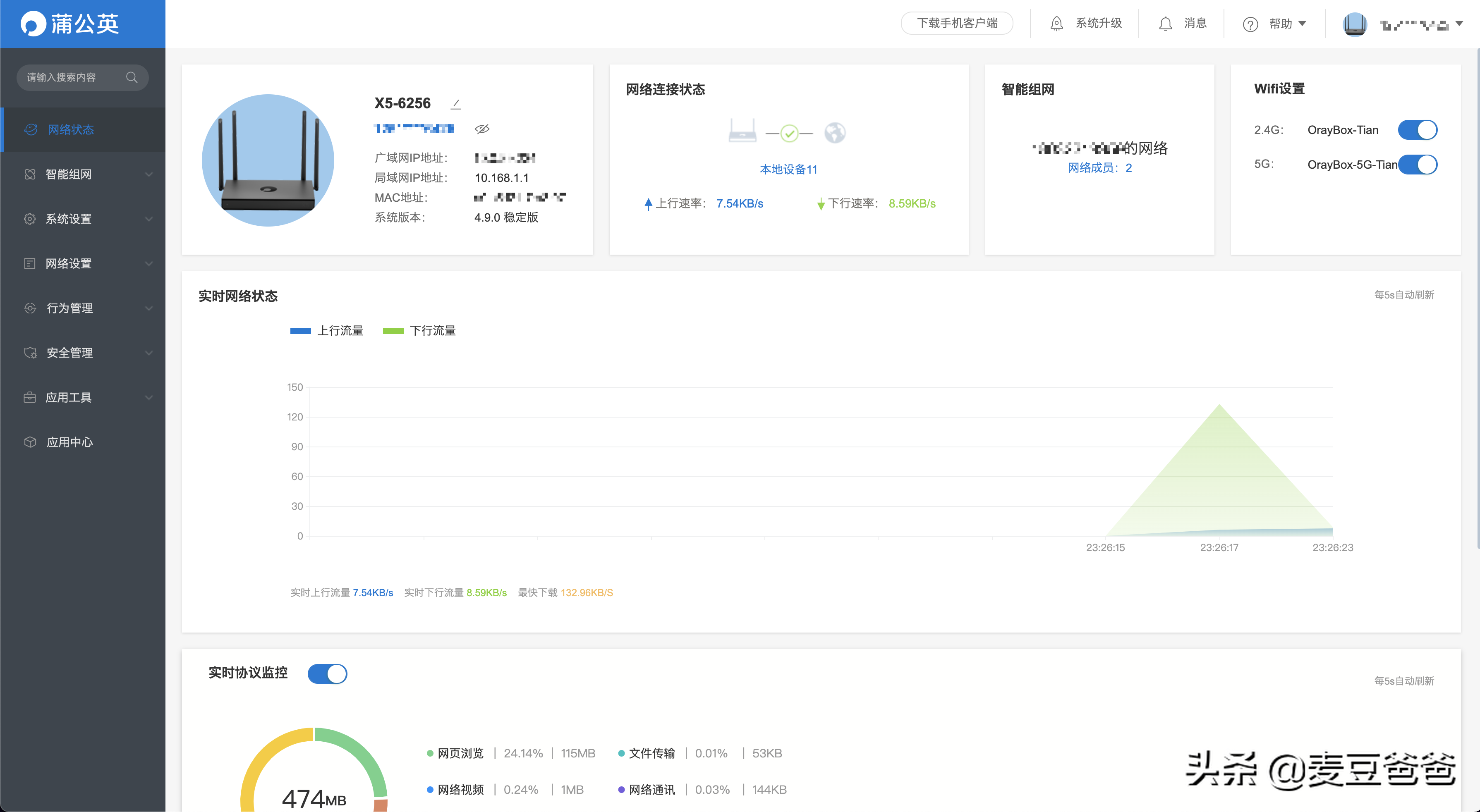
Task: Click 网络通讯 protocol legend entry
Action: 702,790
